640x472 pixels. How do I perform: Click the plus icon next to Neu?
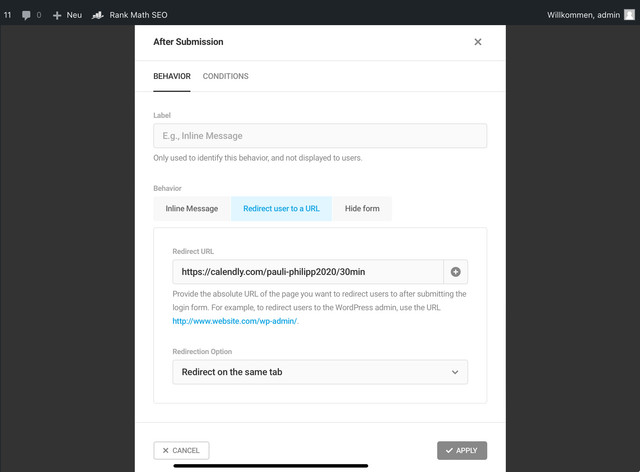click(57, 15)
